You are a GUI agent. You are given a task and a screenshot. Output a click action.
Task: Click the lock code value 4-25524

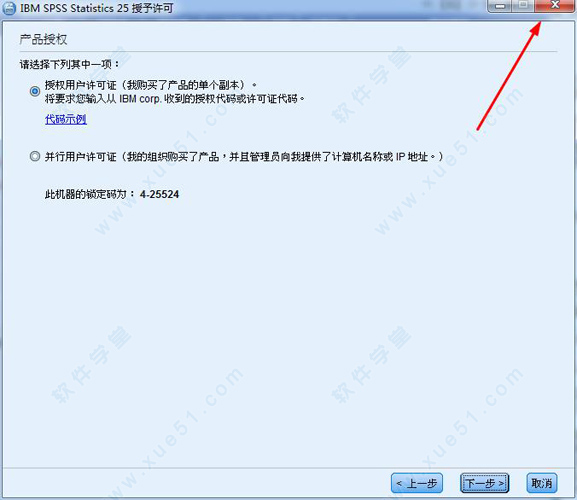click(x=159, y=194)
